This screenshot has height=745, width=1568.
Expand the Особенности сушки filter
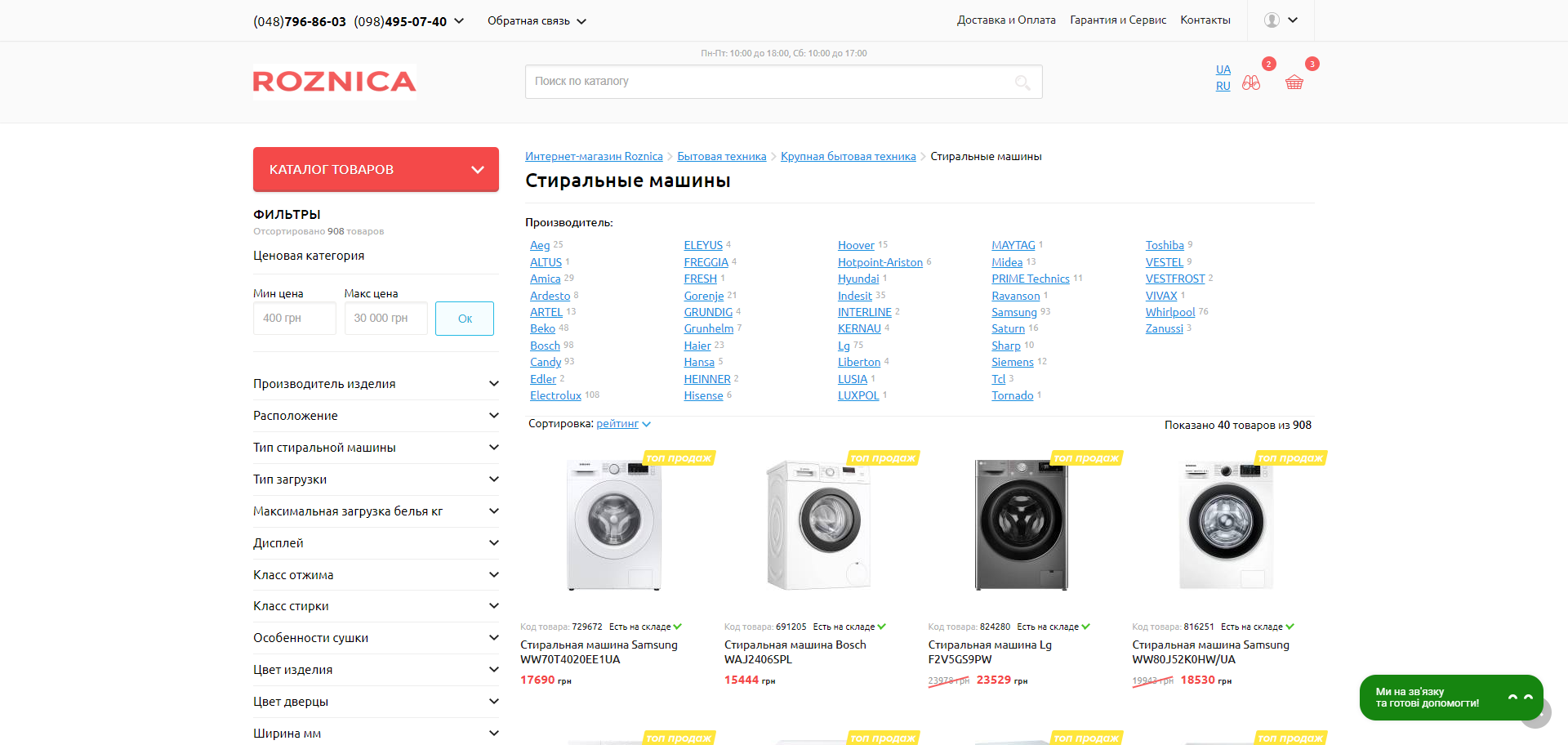click(376, 638)
